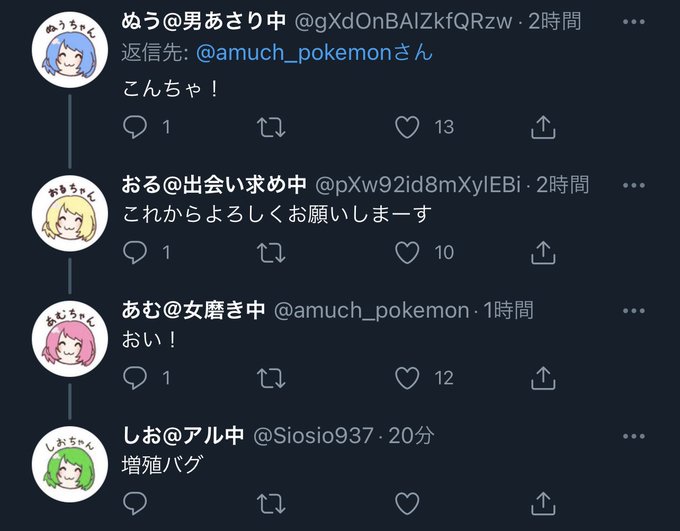
Task: Open the more menu on ぬう's tweet
Action: coord(634,22)
